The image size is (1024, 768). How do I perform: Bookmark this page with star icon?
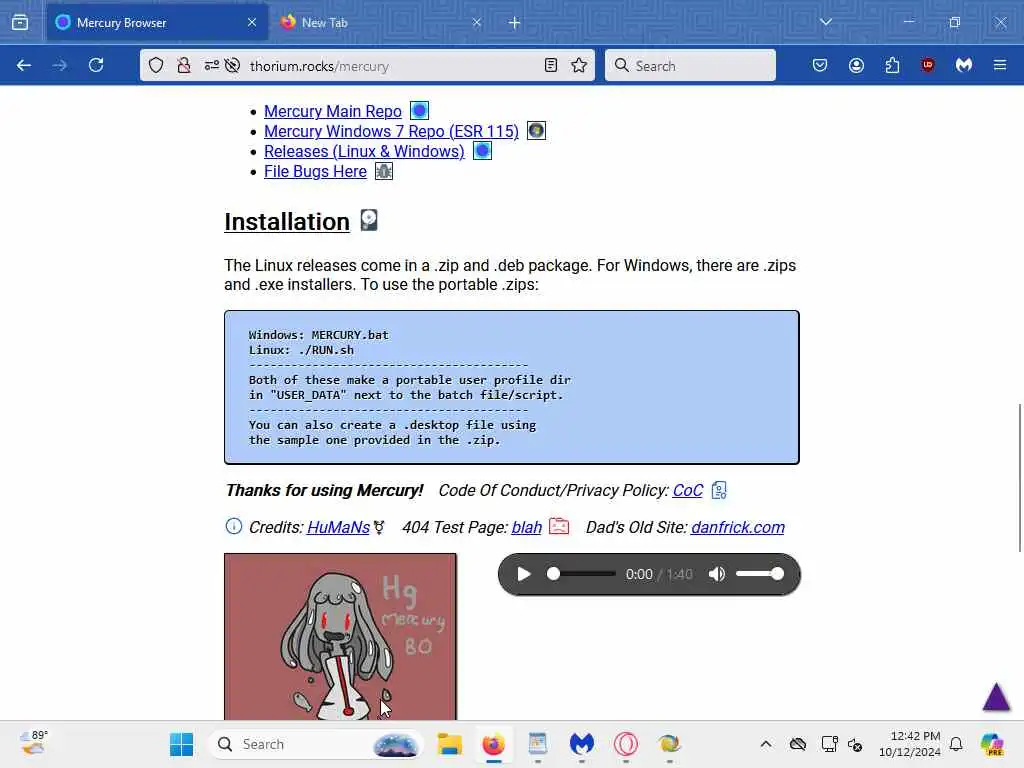579,65
